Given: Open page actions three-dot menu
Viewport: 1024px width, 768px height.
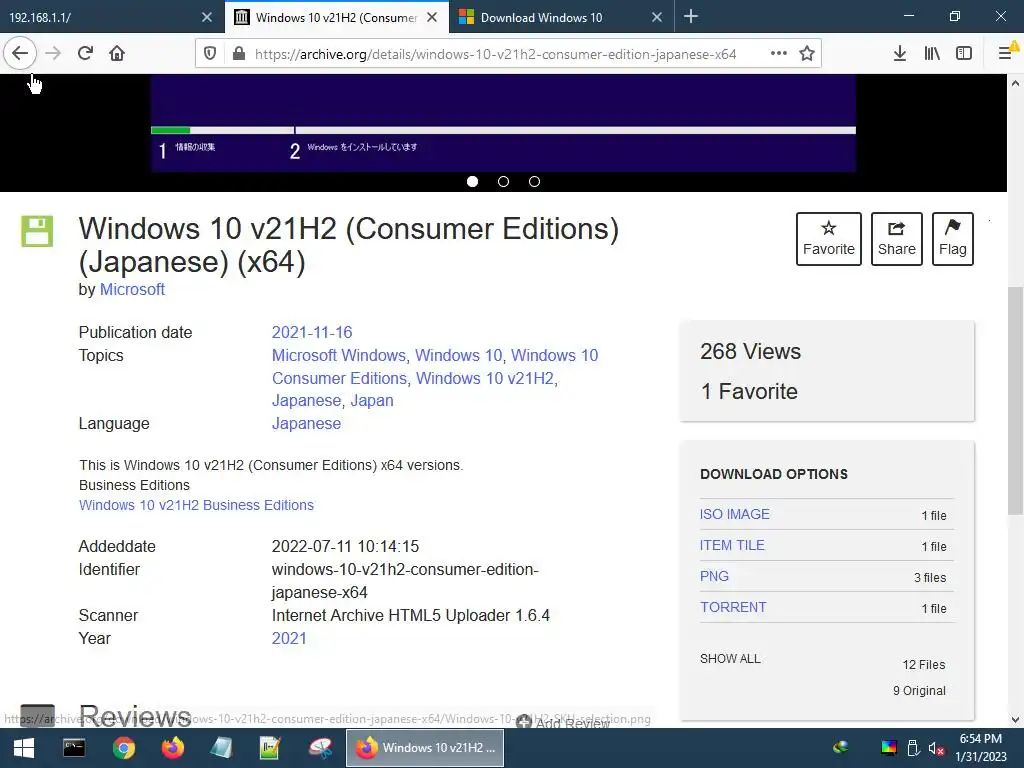Looking at the screenshot, I should [x=778, y=54].
